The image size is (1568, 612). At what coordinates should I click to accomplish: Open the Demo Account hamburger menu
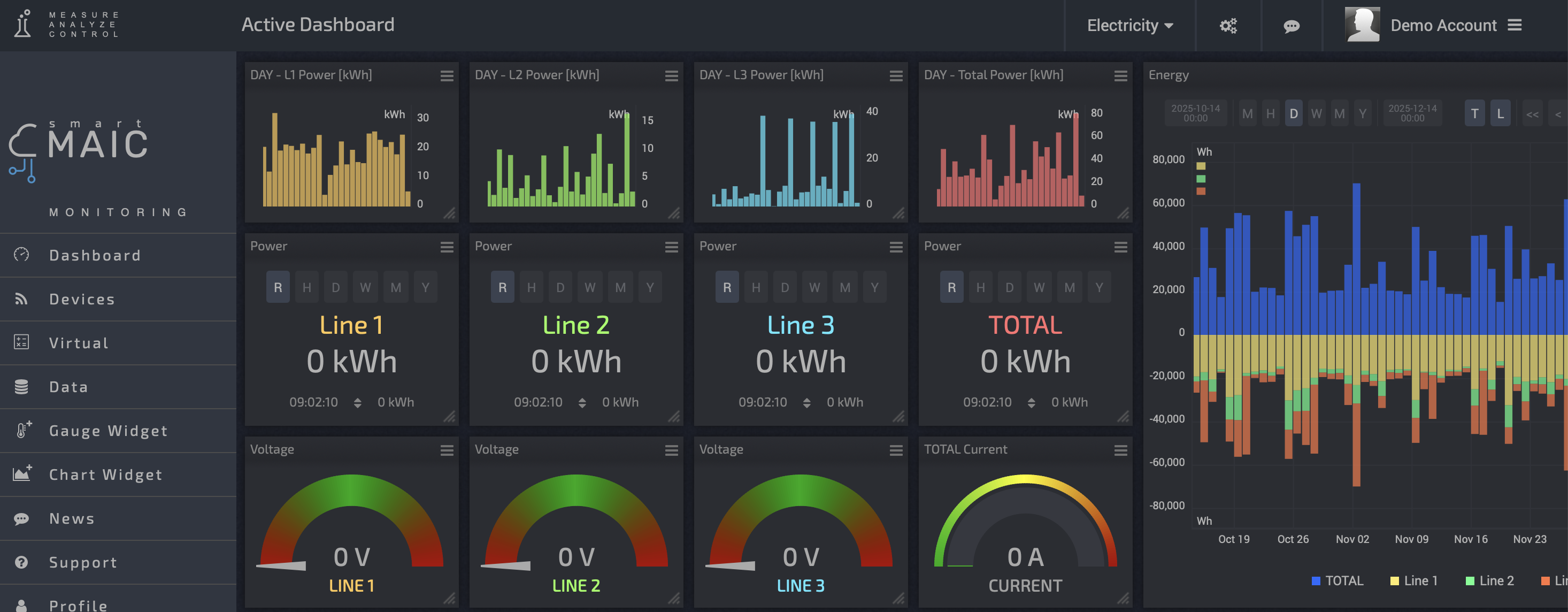click(1515, 26)
